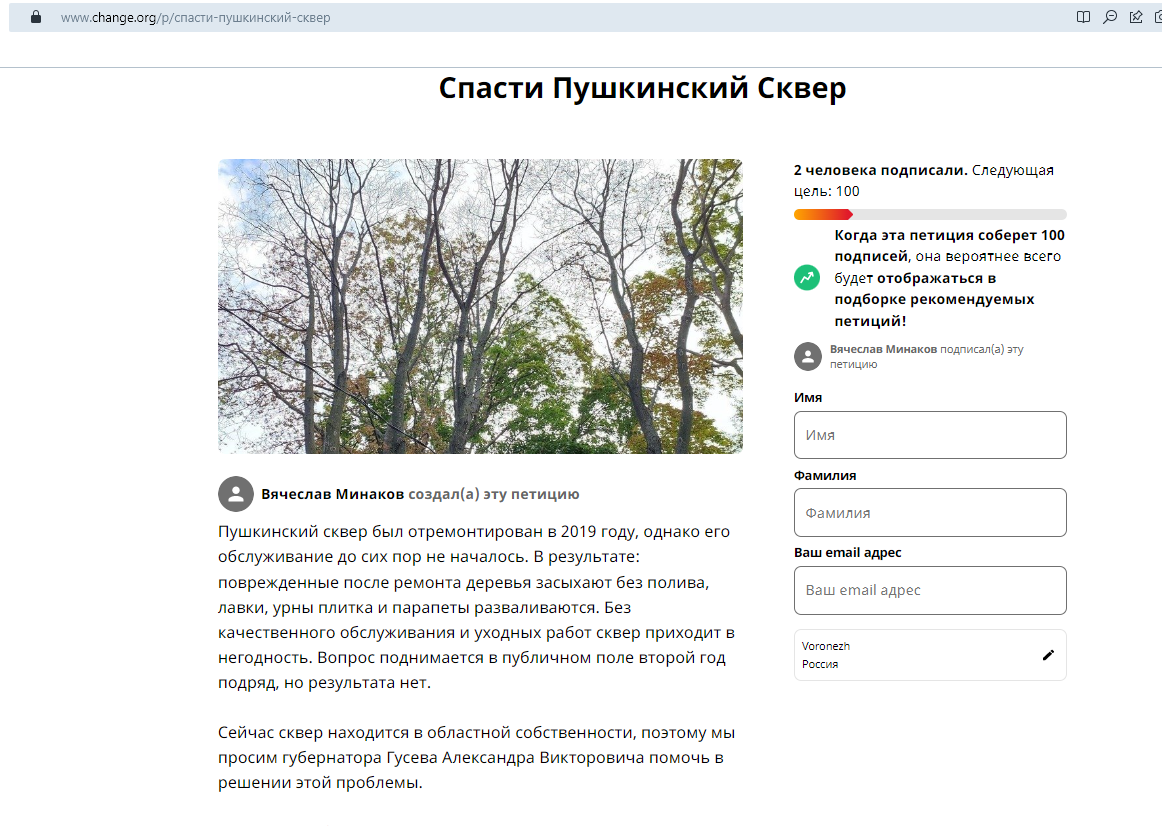Click the Ваш email адрес label
The width and height of the screenshot is (1162, 826).
pos(848,553)
